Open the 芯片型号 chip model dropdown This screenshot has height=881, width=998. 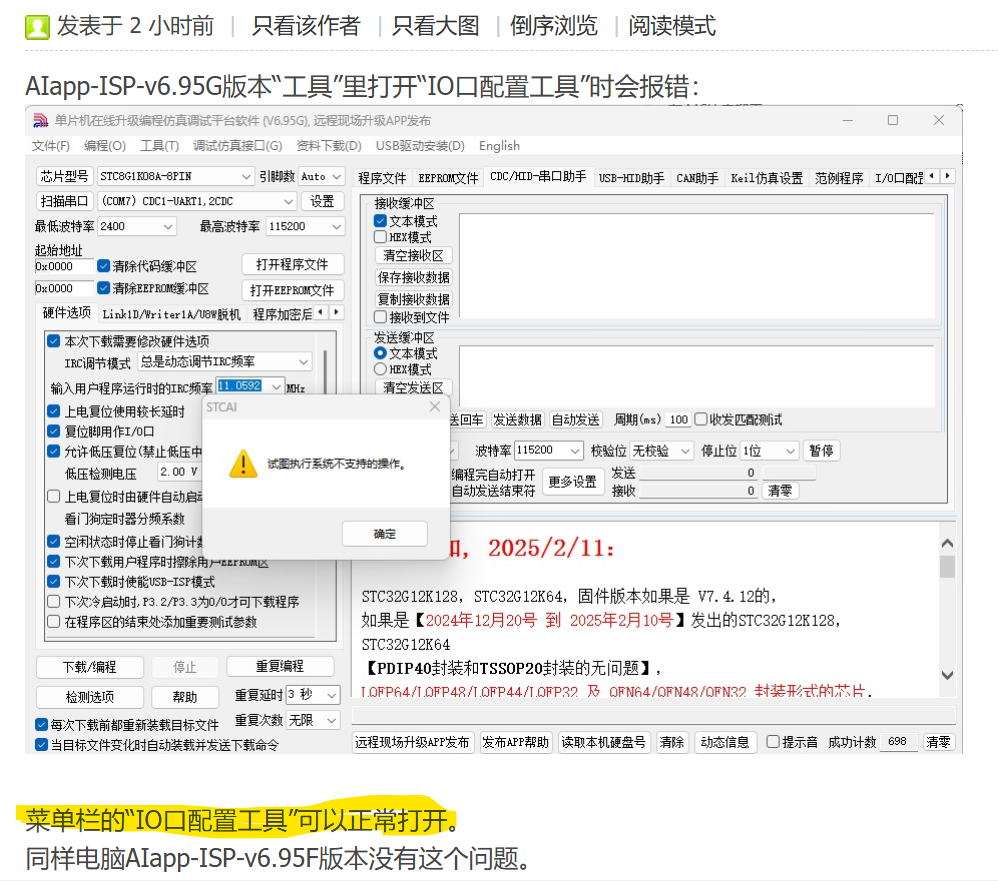(246, 176)
